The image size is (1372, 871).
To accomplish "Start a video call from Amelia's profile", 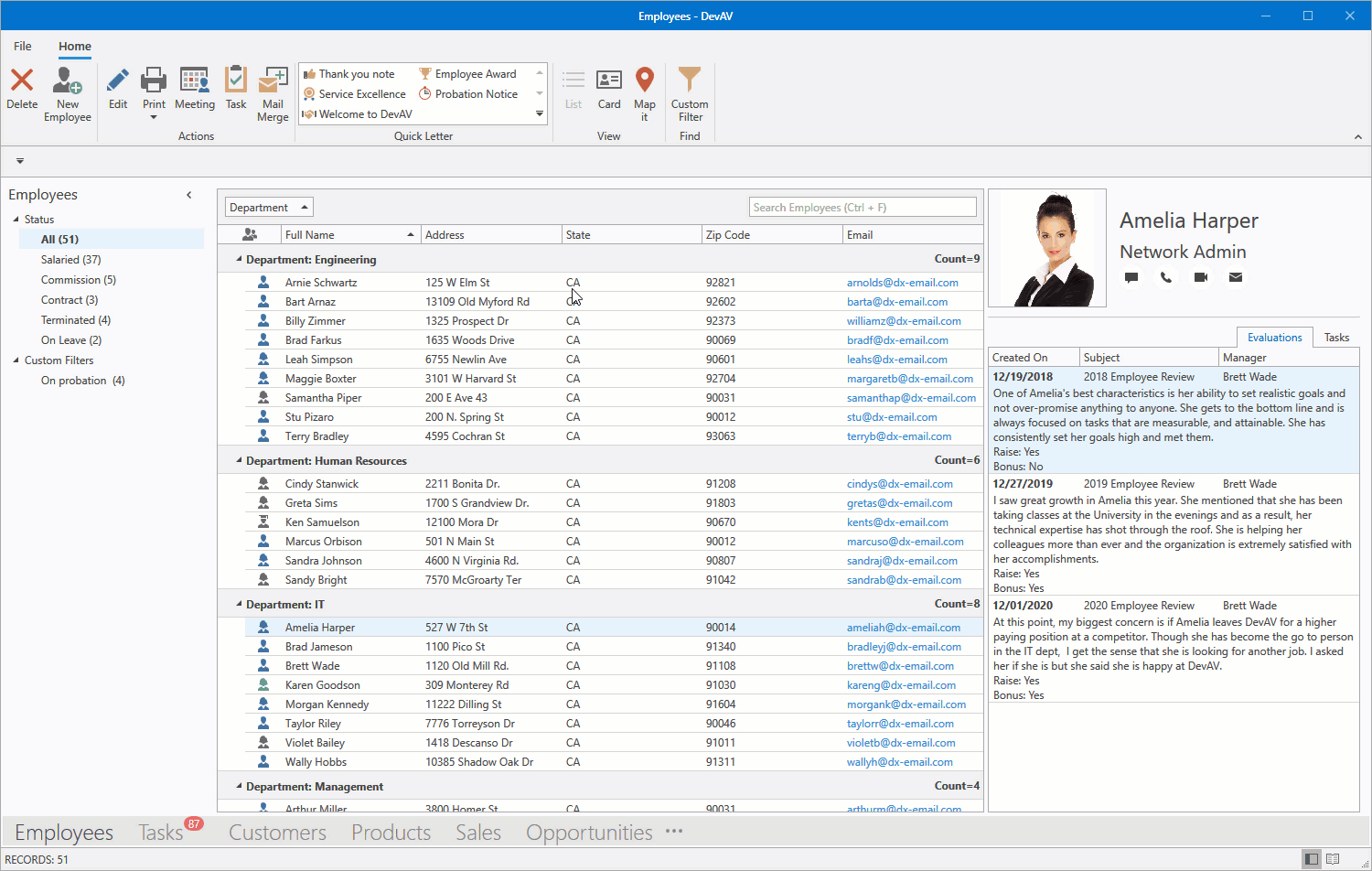I will pyautogui.click(x=1200, y=277).
